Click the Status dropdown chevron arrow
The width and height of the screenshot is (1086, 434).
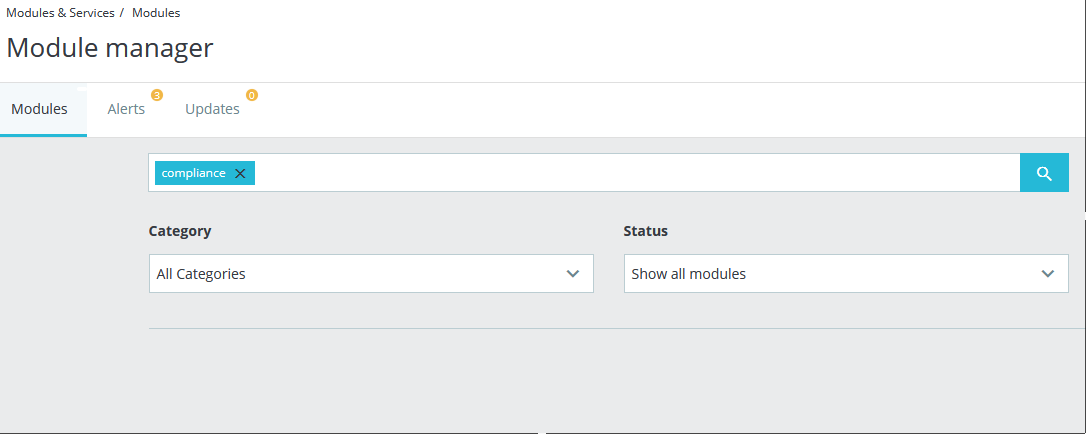(1048, 273)
